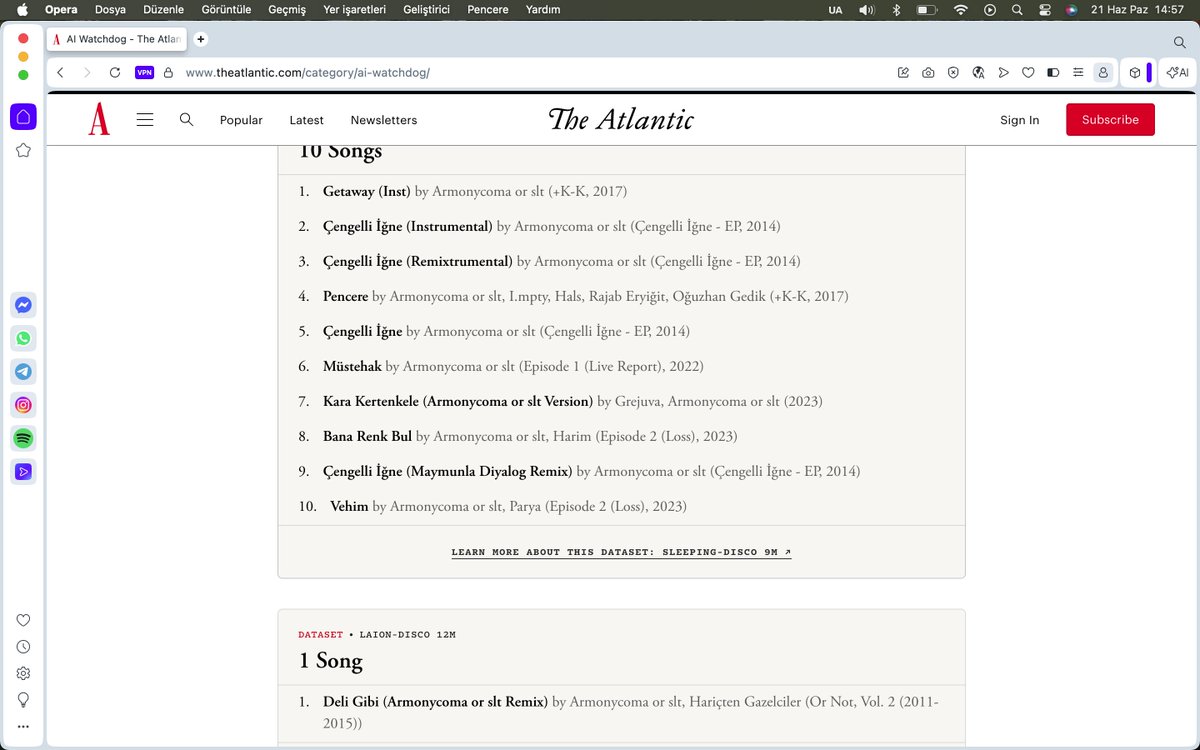Click the ad blocker shield icon
Viewport: 1200px width, 750px height.
pyautogui.click(x=953, y=72)
